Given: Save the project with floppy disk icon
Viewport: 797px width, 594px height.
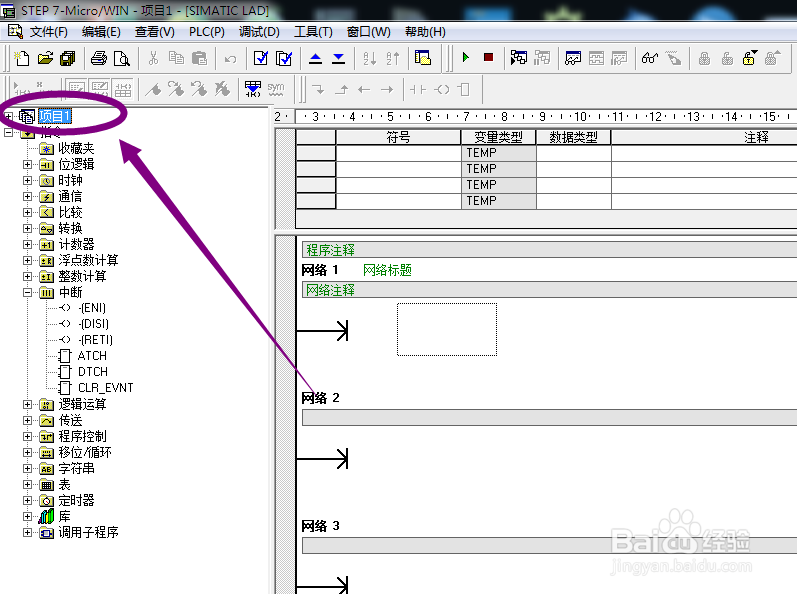Looking at the screenshot, I should [68, 58].
